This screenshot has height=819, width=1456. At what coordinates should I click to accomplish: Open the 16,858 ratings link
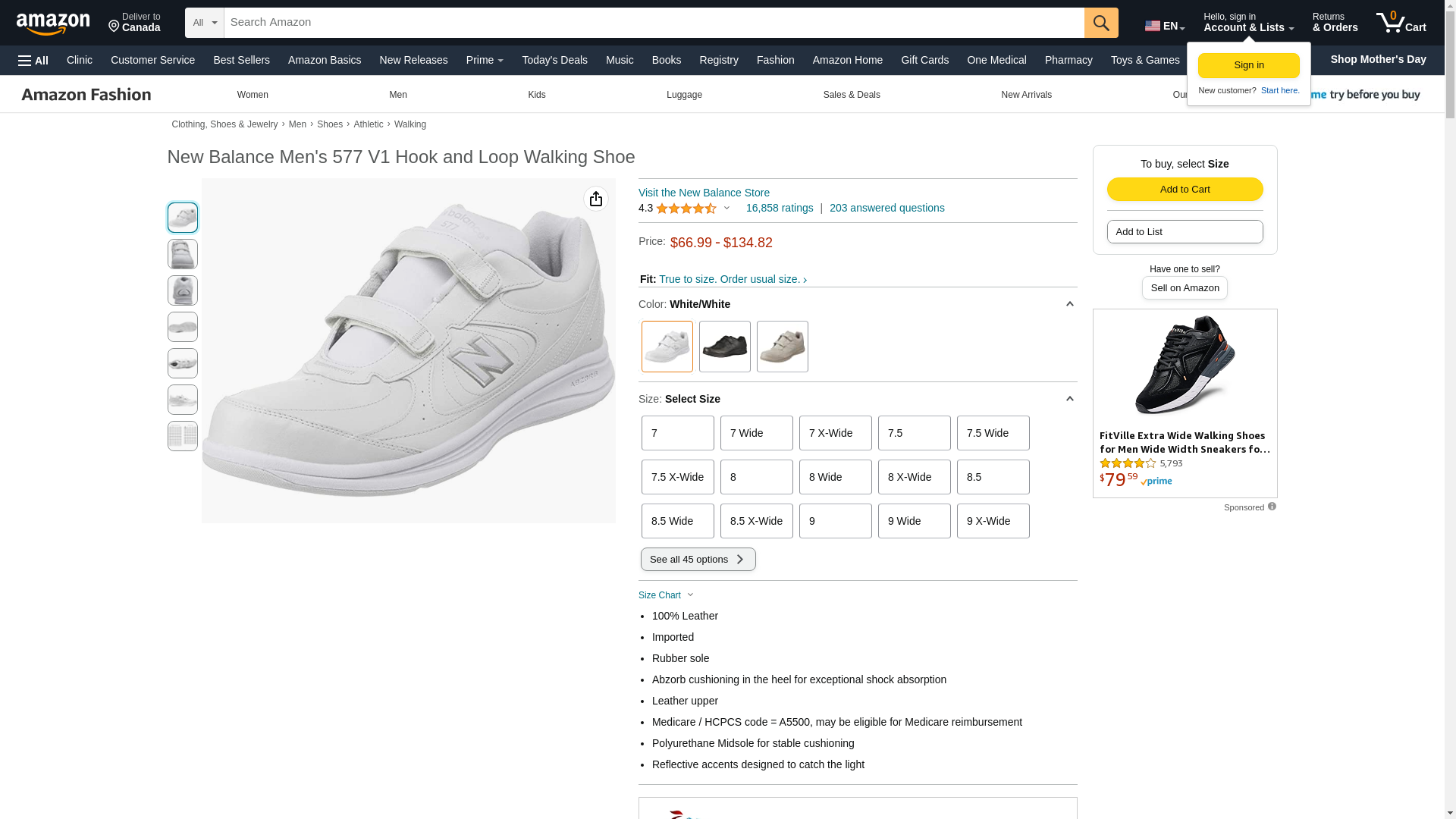click(x=779, y=208)
